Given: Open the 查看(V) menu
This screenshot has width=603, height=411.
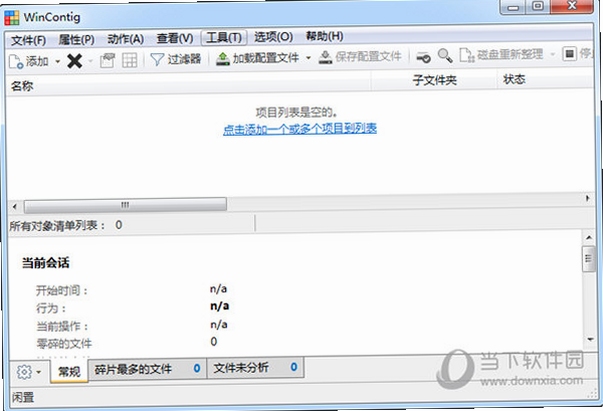Looking at the screenshot, I should pyautogui.click(x=175, y=38).
